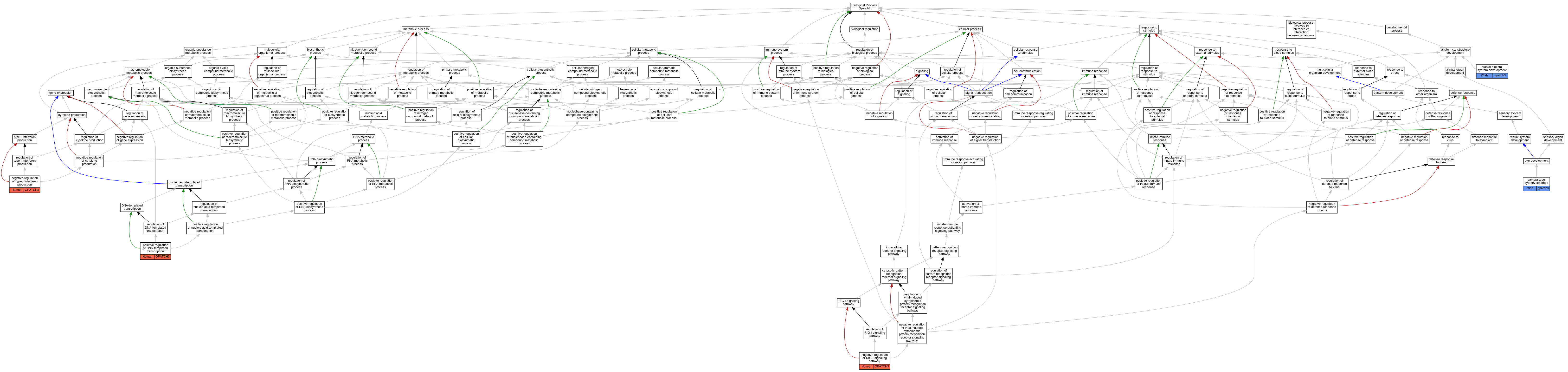
Task: Click the 'macromolecule metabolic process' node
Action: (x=139, y=71)
